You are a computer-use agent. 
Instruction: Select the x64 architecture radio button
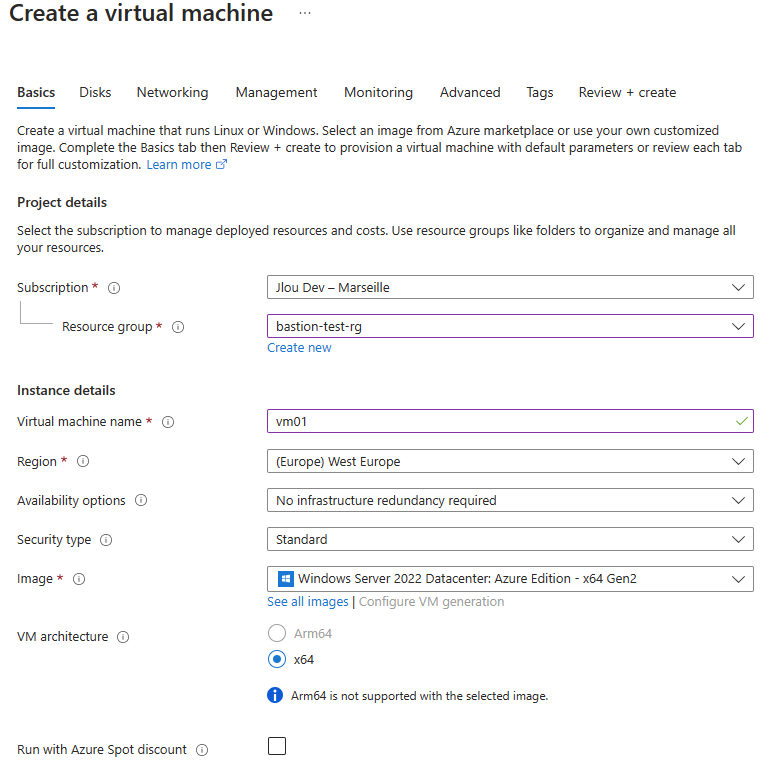277,659
